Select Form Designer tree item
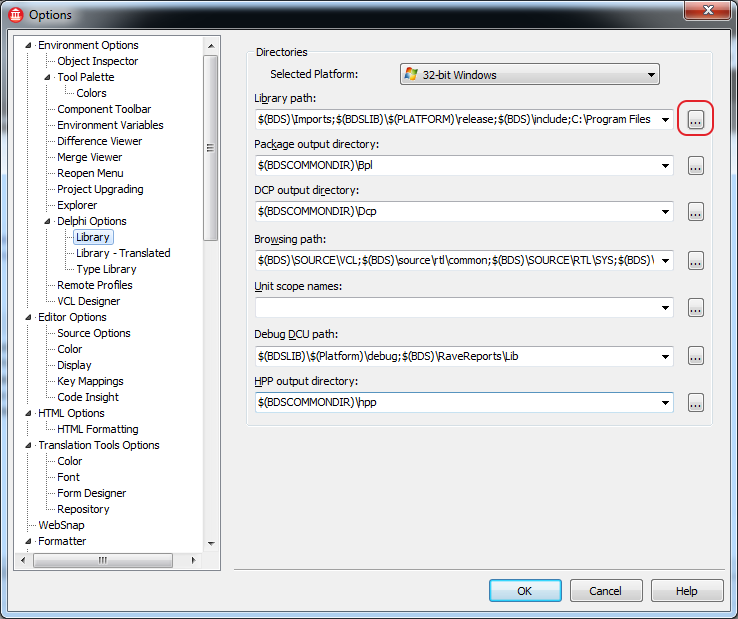The height and width of the screenshot is (619, 738). [x=91, y=493]
